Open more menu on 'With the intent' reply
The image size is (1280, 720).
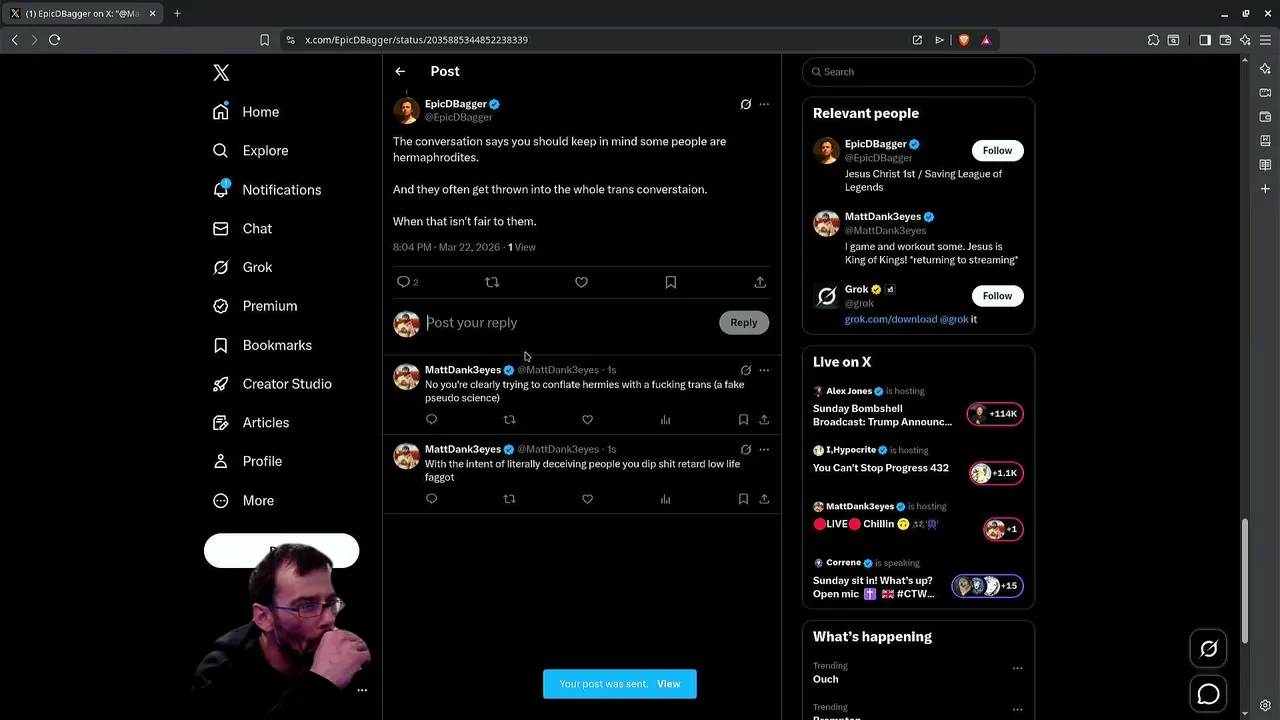pyautogui.click(x=764, y=450)
